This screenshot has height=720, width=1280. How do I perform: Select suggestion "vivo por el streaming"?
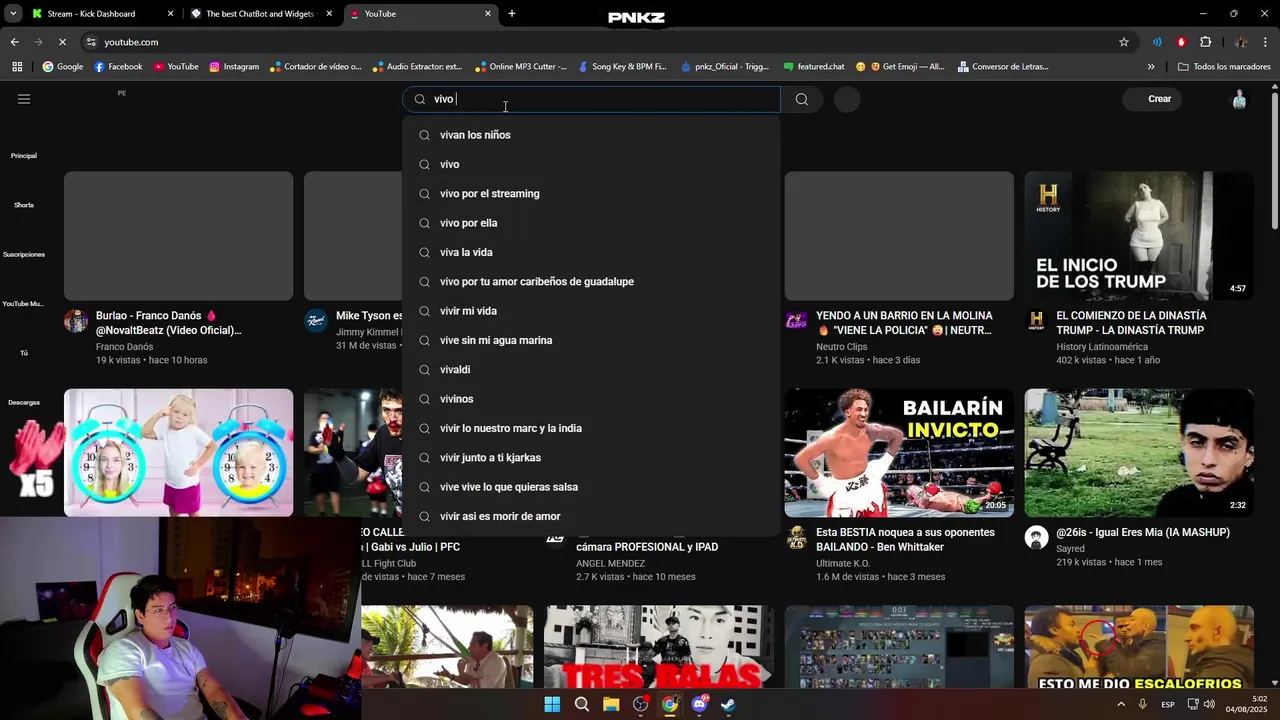pyautogui.click(x=591, y=194)
